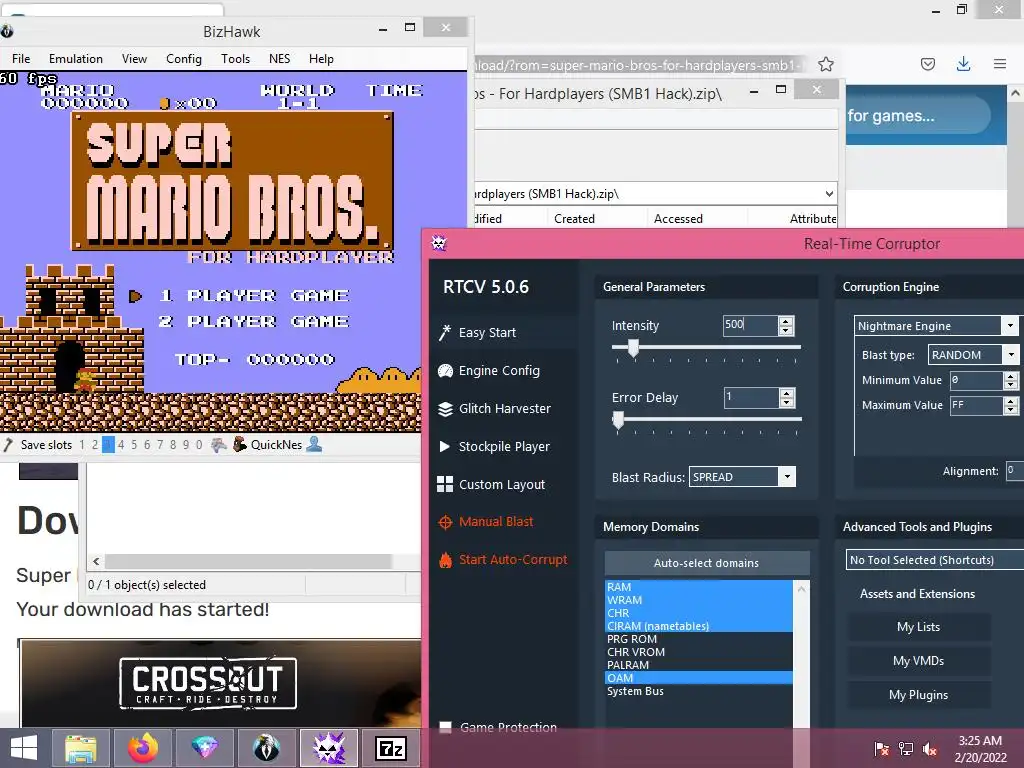Click the muted speaker tray icon
This screenshot has width=1024, height=768.
coord(929,748)
